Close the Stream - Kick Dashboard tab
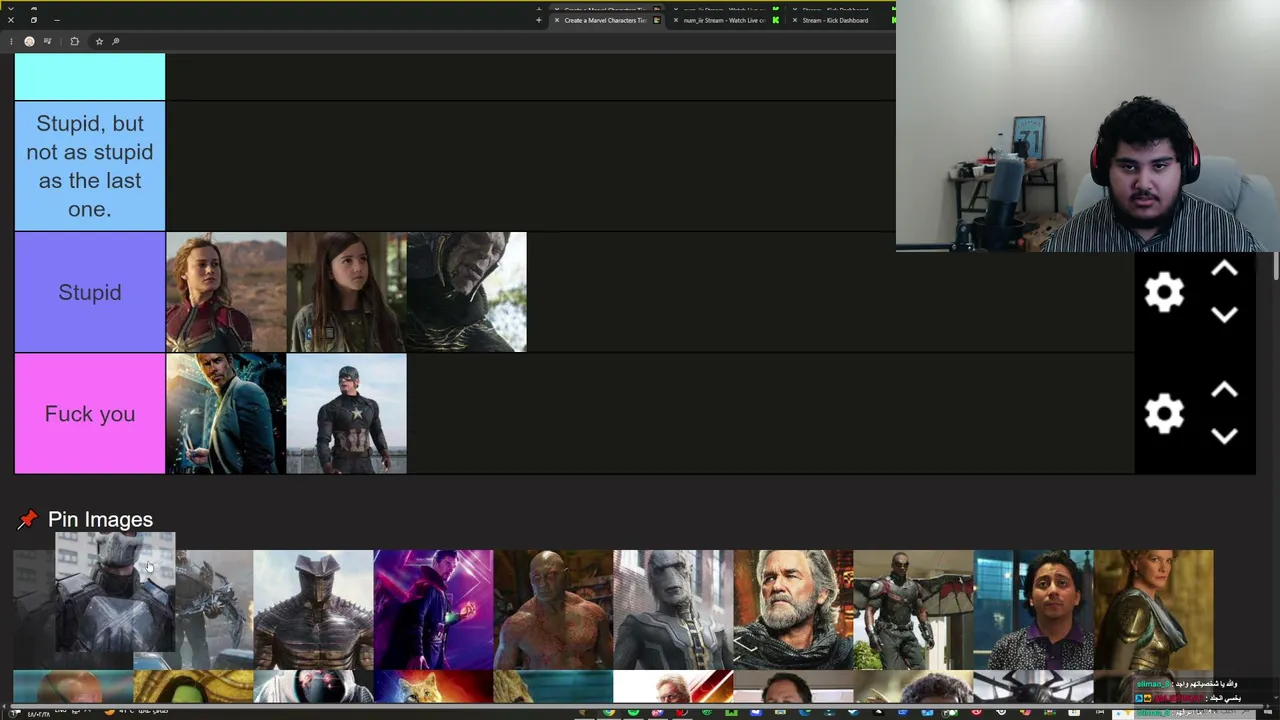Image resolution: width=1280 pixels, height=720 pixels. pyautogui.click(x=795, y=20)
